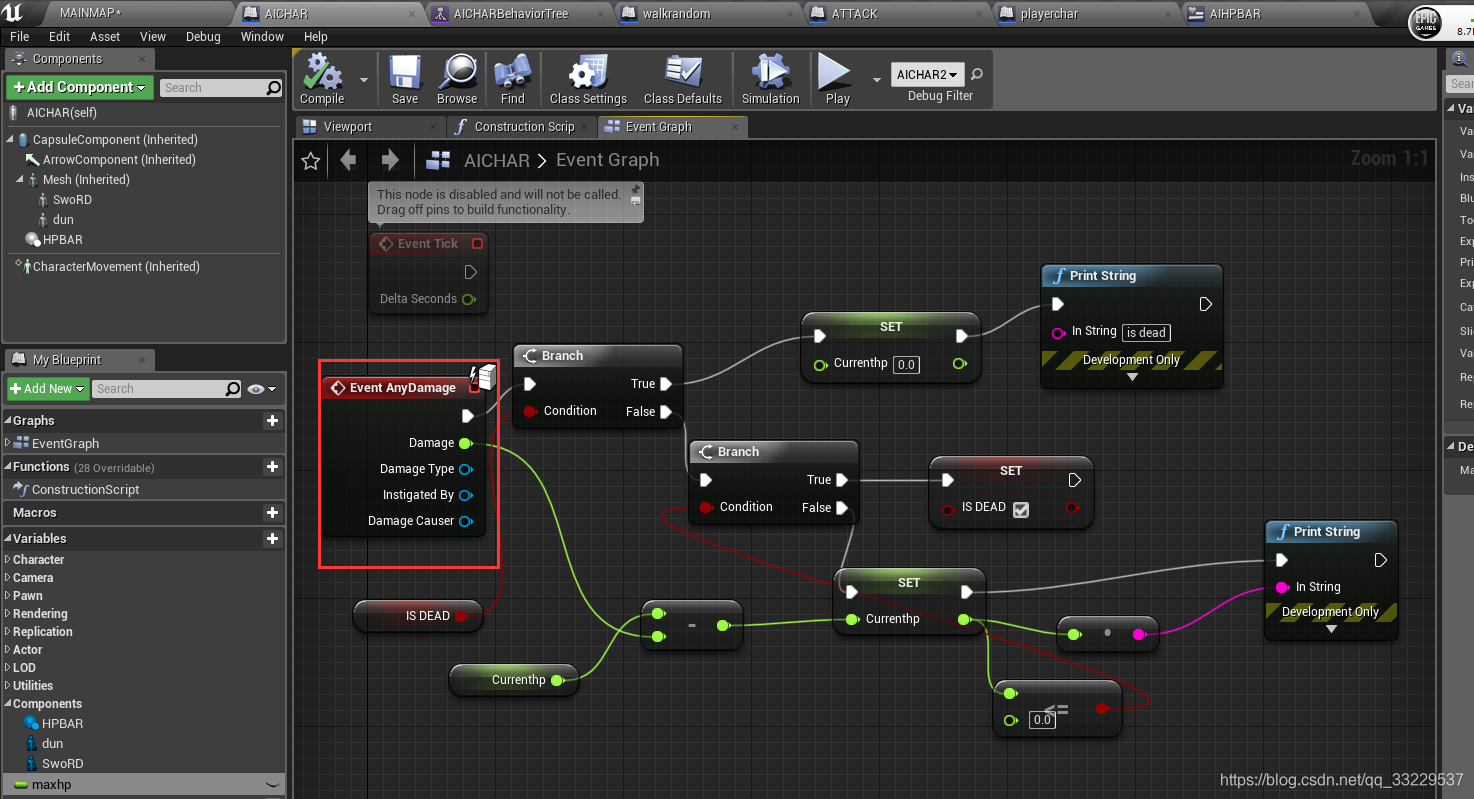The width and height of the screenshot is (1474, 799).
Task: Click the bookmark star icon in graph
Action: (x=311, y=160)
